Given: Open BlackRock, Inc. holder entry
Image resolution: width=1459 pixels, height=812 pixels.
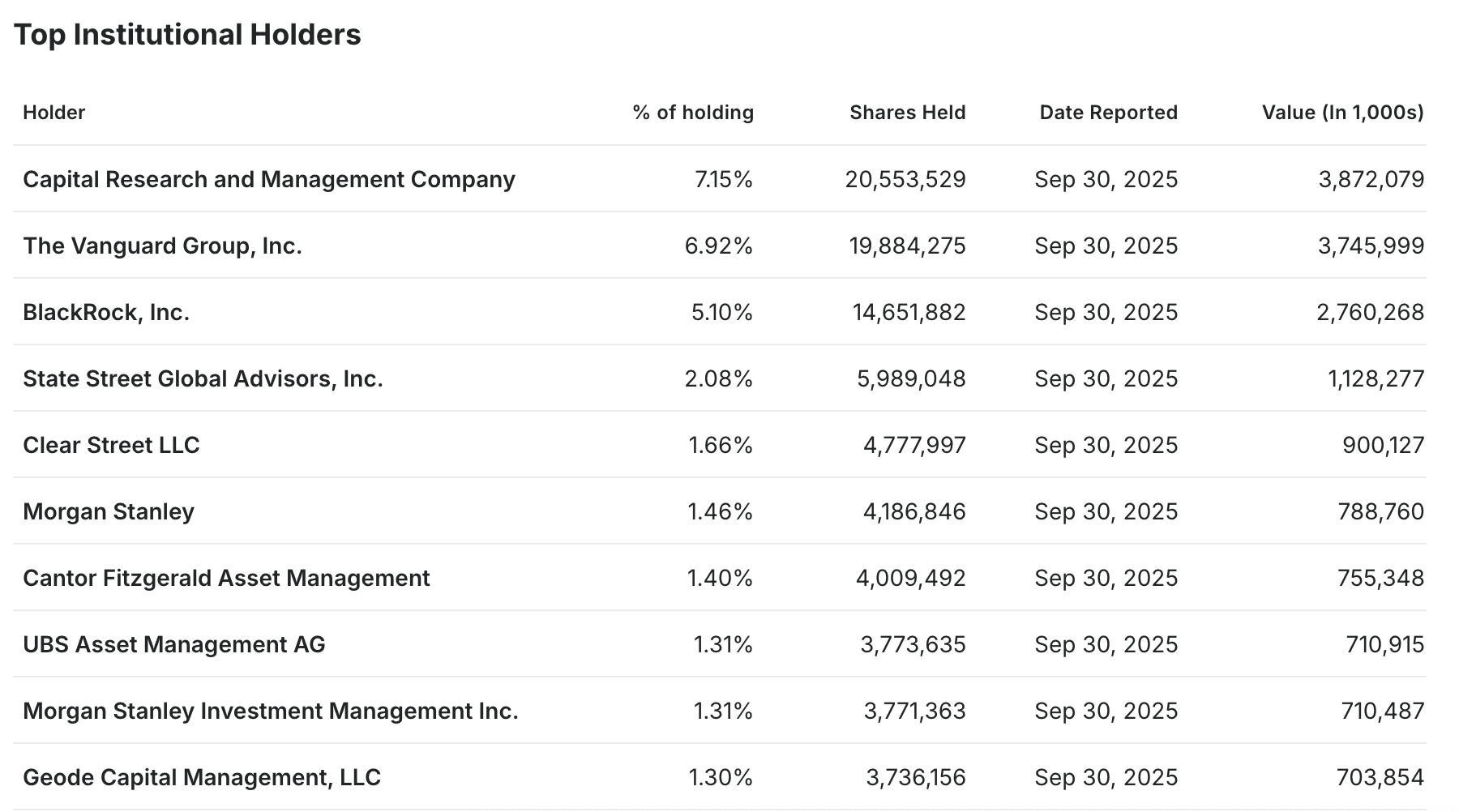Looking at the screenshot, I should [x=106, y=312].
